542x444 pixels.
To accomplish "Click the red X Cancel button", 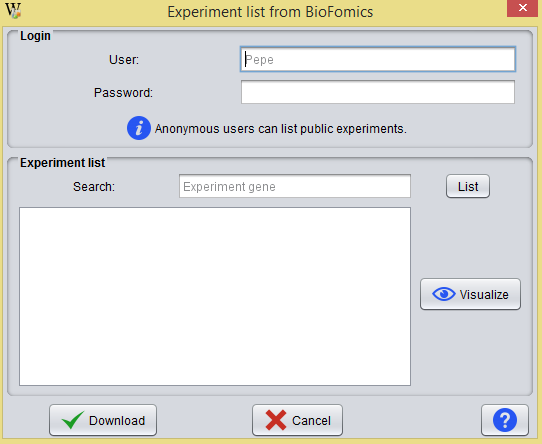I will tap(297, 420).
